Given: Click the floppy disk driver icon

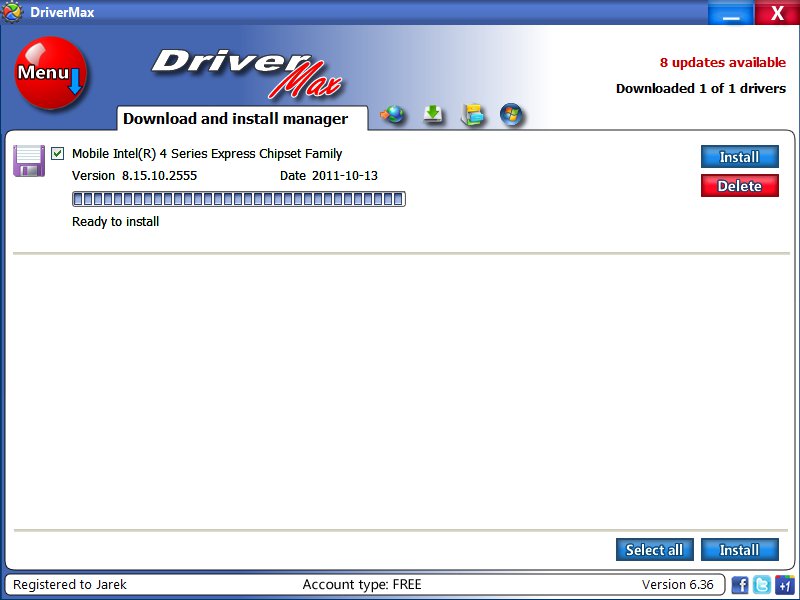Looking at the screenshot, I should 29,161.
